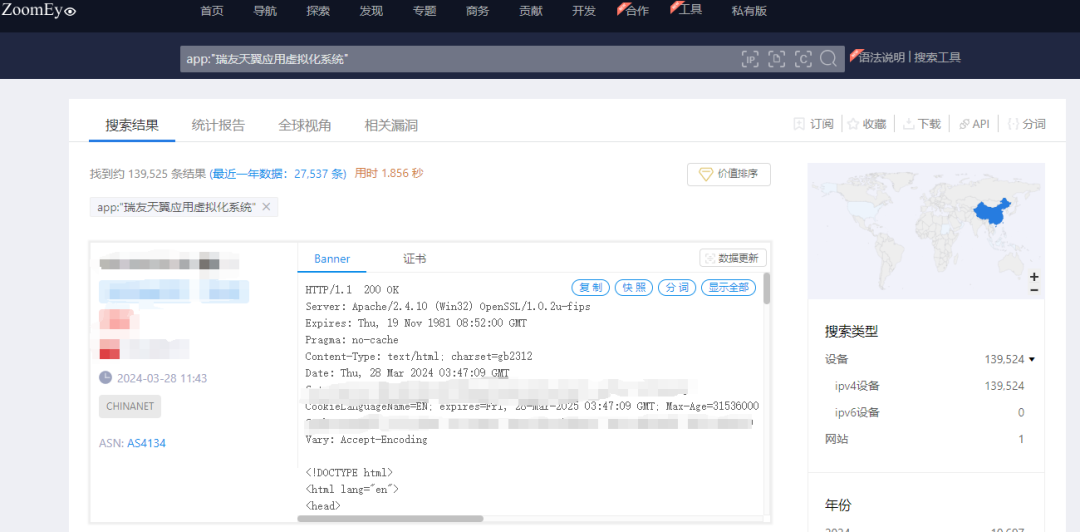Viewport: 1080px width, 532px height.
Task: Click the 最近一年数据 27,537 条 link
Action: point(278,174)
